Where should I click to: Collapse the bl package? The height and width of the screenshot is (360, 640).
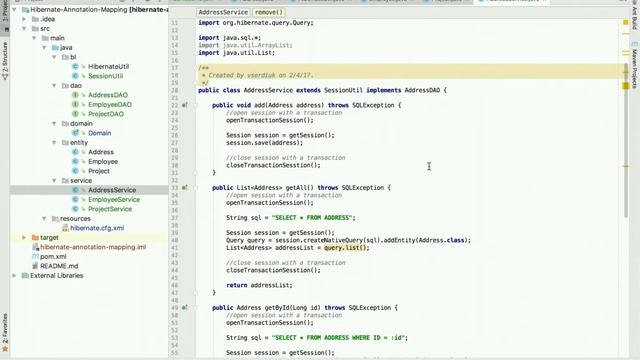coord(54,57)
